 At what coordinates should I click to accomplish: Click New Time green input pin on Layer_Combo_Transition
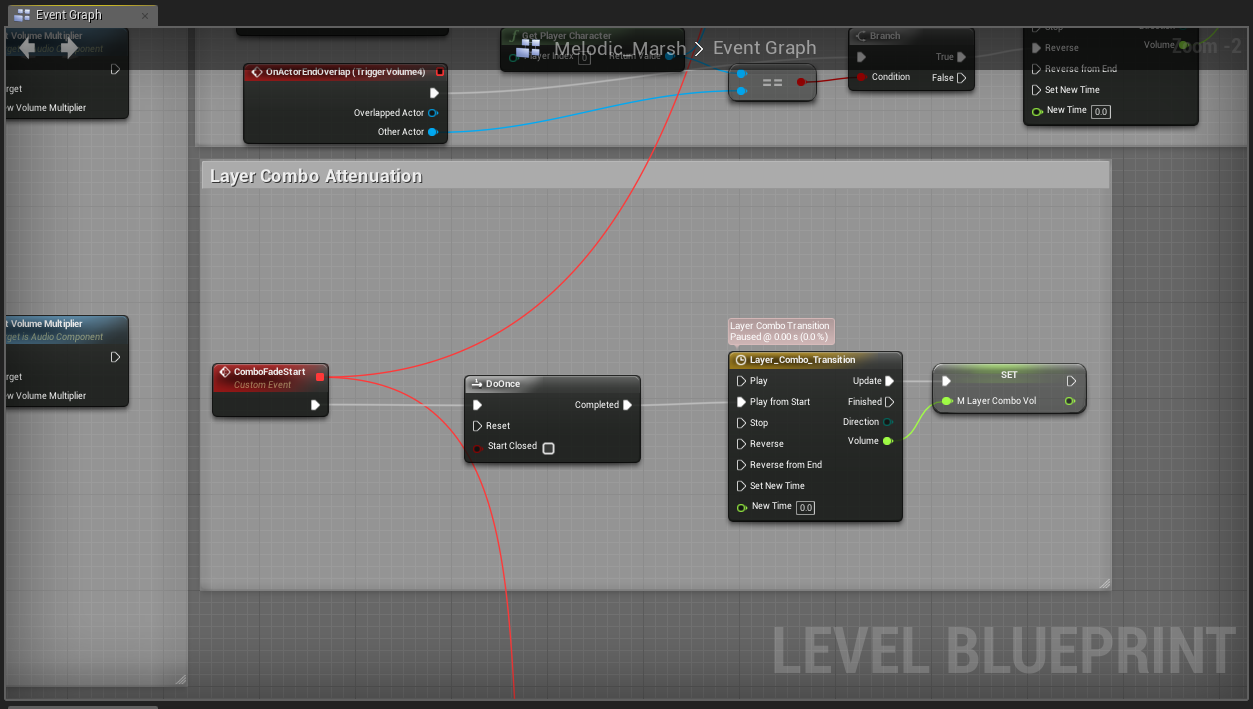coord(741,507)
